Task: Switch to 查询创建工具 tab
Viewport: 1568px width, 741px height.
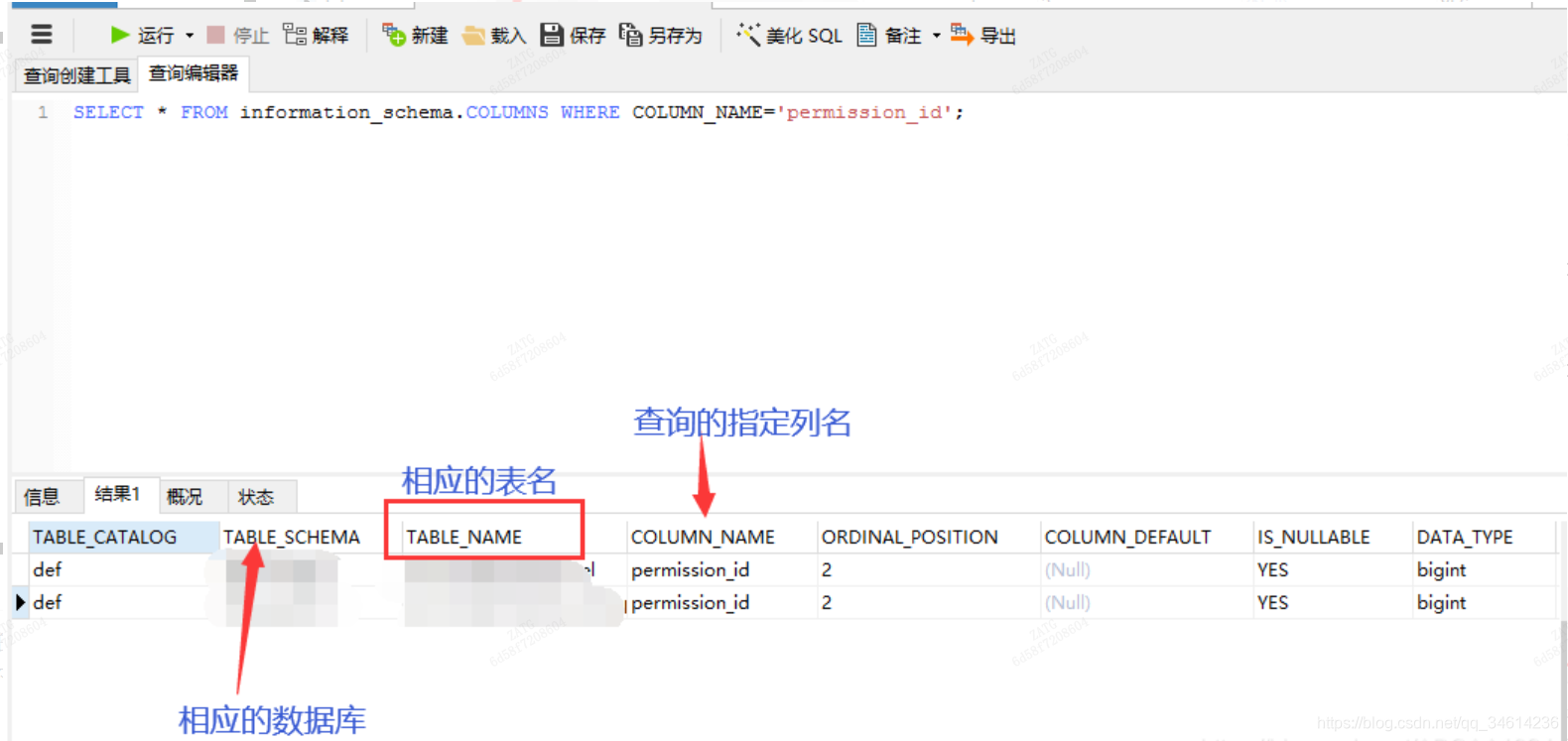Action: (x=77, y=75)
